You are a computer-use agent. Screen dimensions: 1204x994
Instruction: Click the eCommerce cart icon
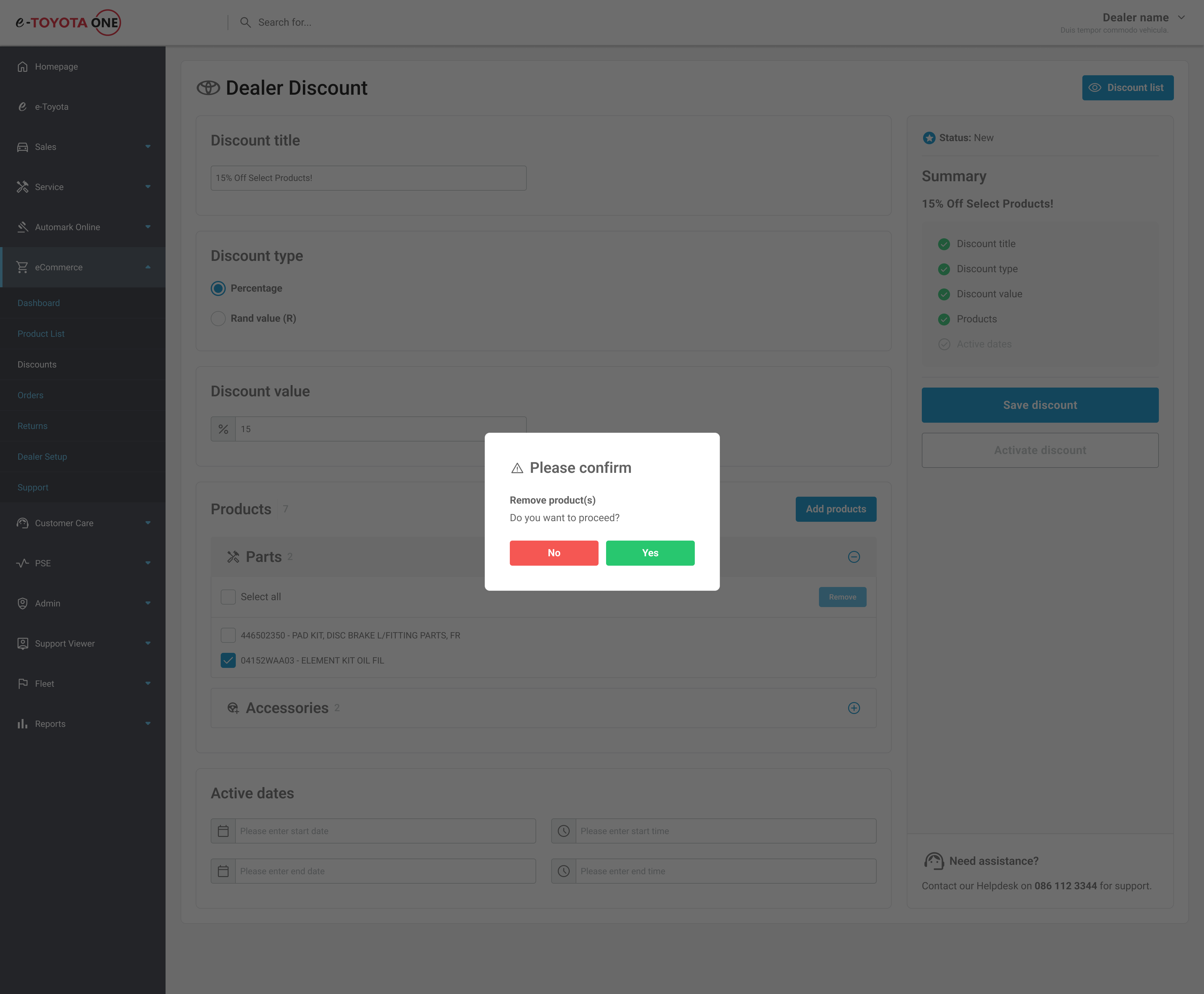[x=22, y=267]
